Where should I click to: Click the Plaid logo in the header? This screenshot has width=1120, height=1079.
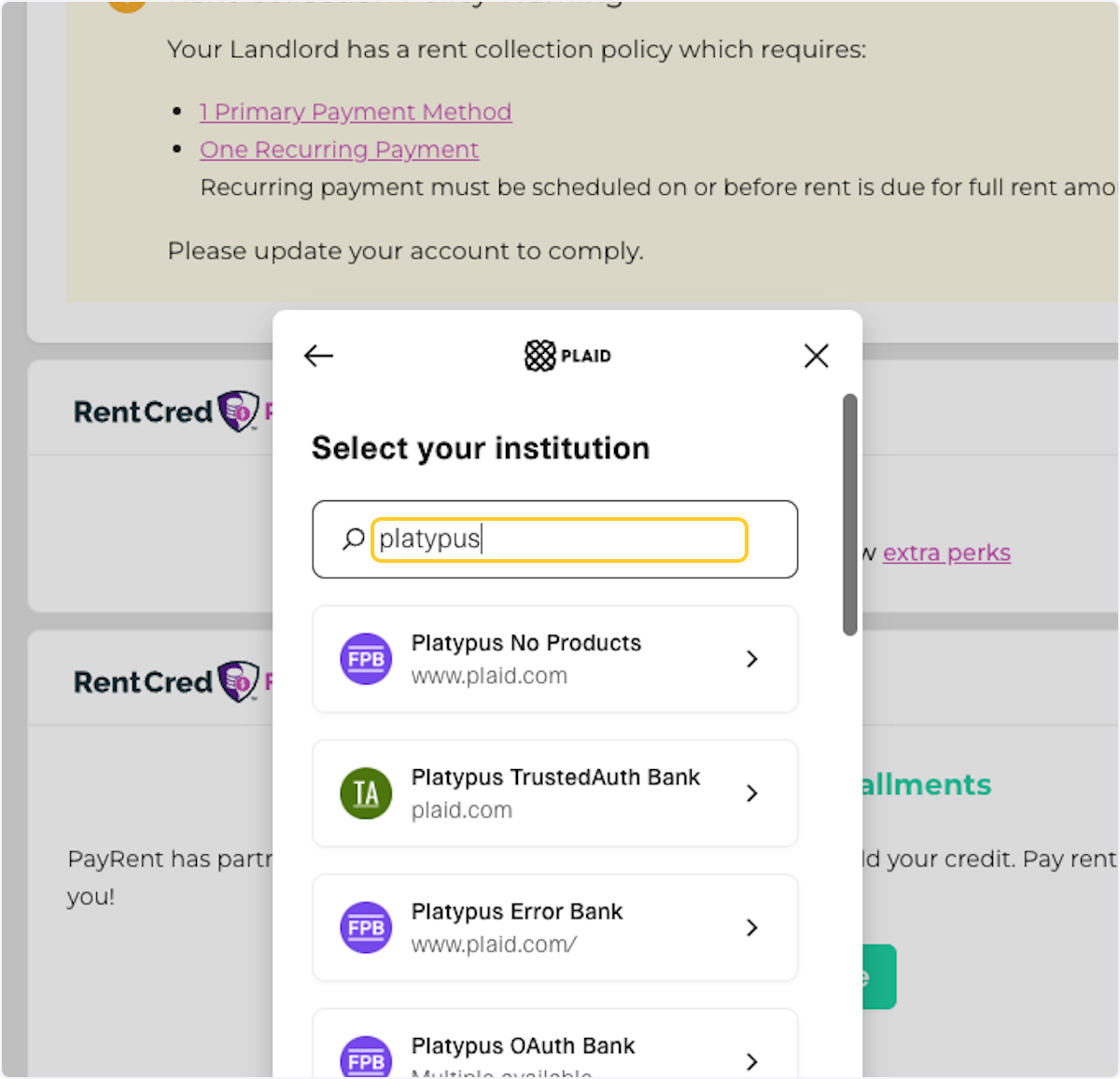click(x=567, y=356)
